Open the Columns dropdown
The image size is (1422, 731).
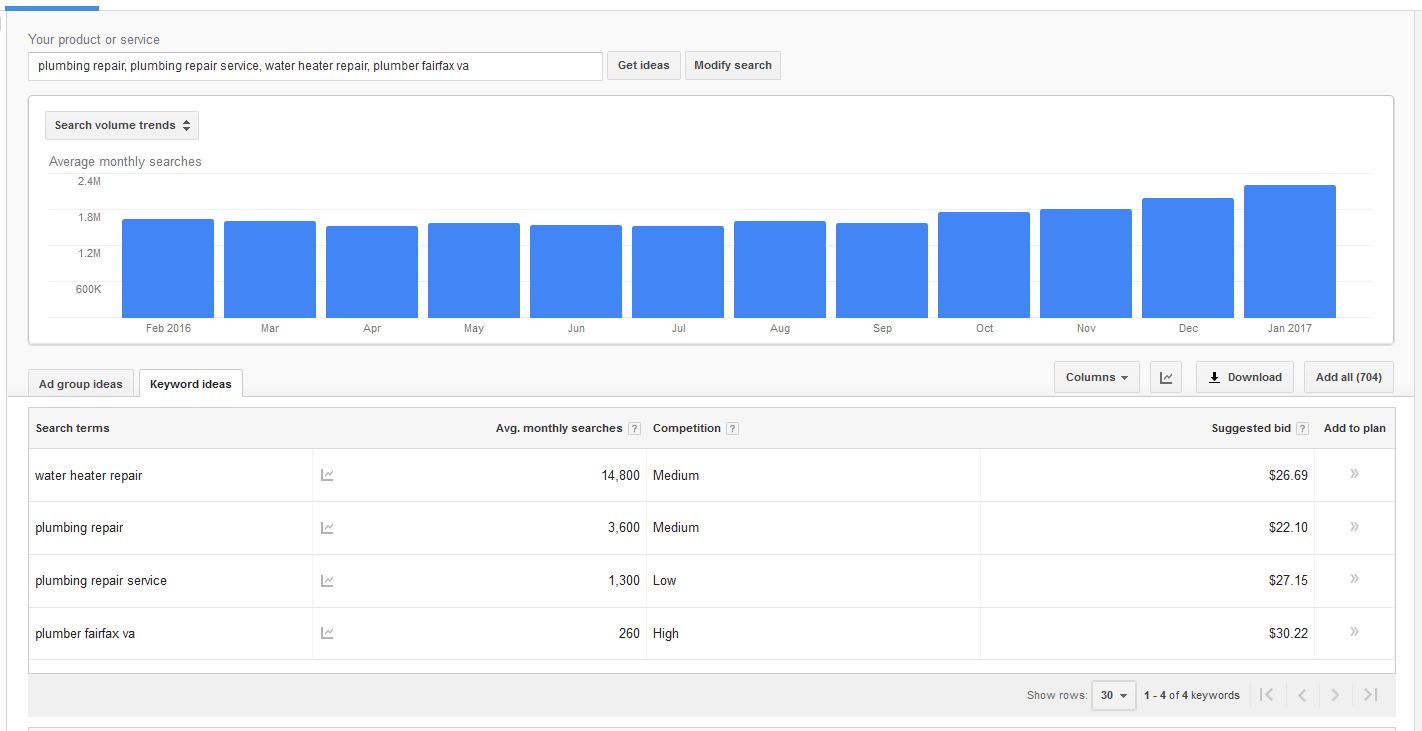(1096, 377)
